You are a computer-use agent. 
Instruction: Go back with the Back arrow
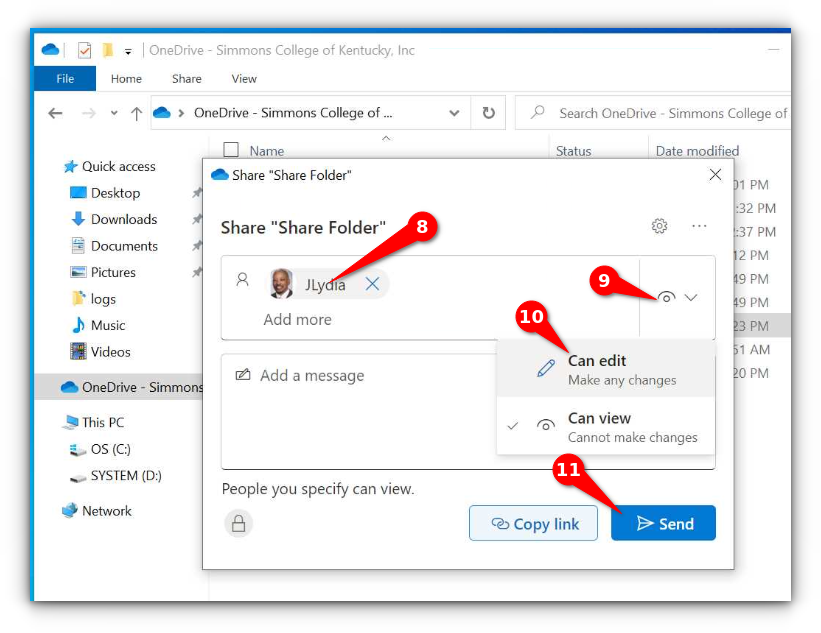(55, 113)
